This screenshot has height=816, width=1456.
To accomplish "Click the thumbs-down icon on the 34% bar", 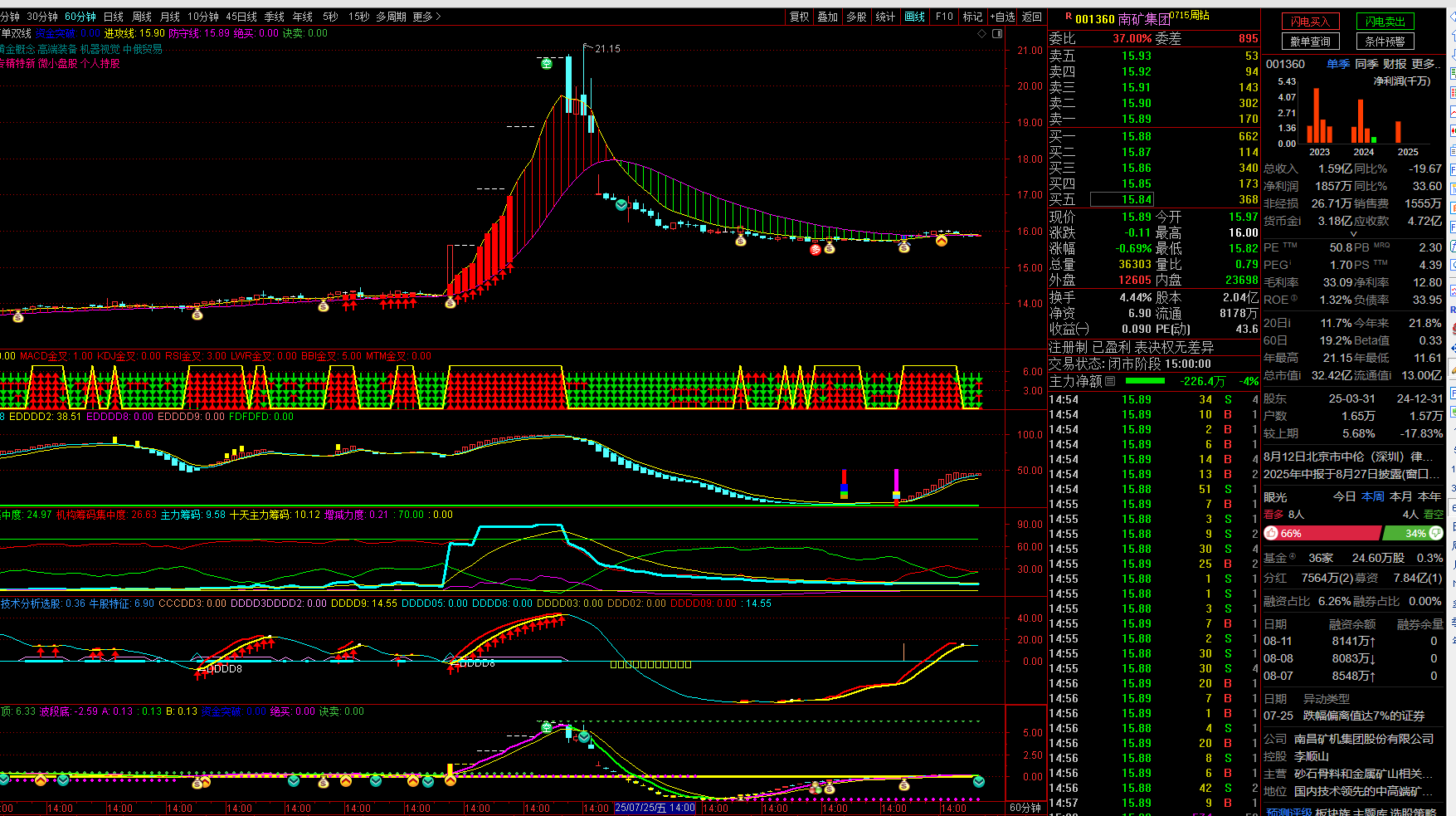I will 1436,533.
